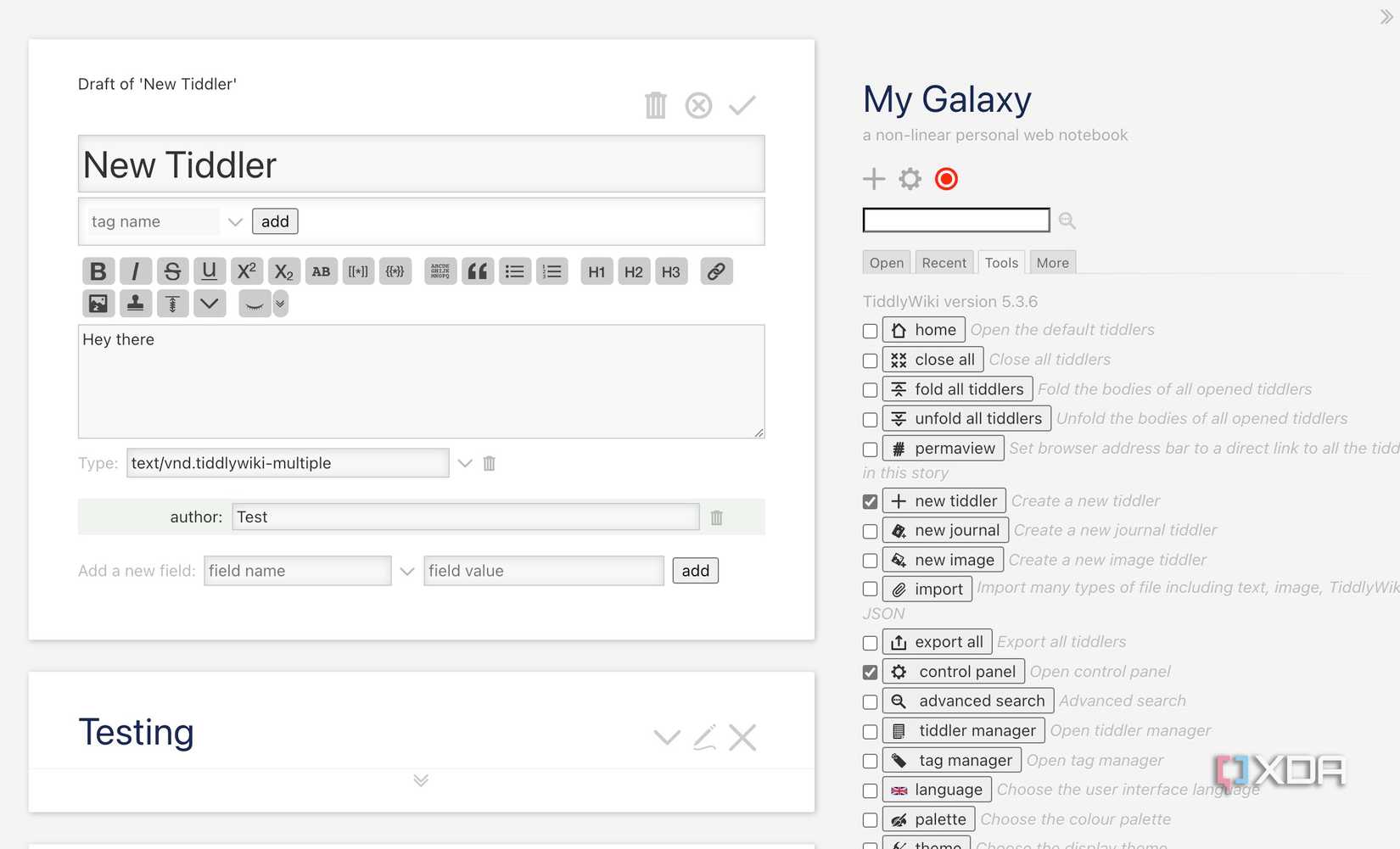
Task: Apply the H1 heading style
Action: (x=596, y=271)
